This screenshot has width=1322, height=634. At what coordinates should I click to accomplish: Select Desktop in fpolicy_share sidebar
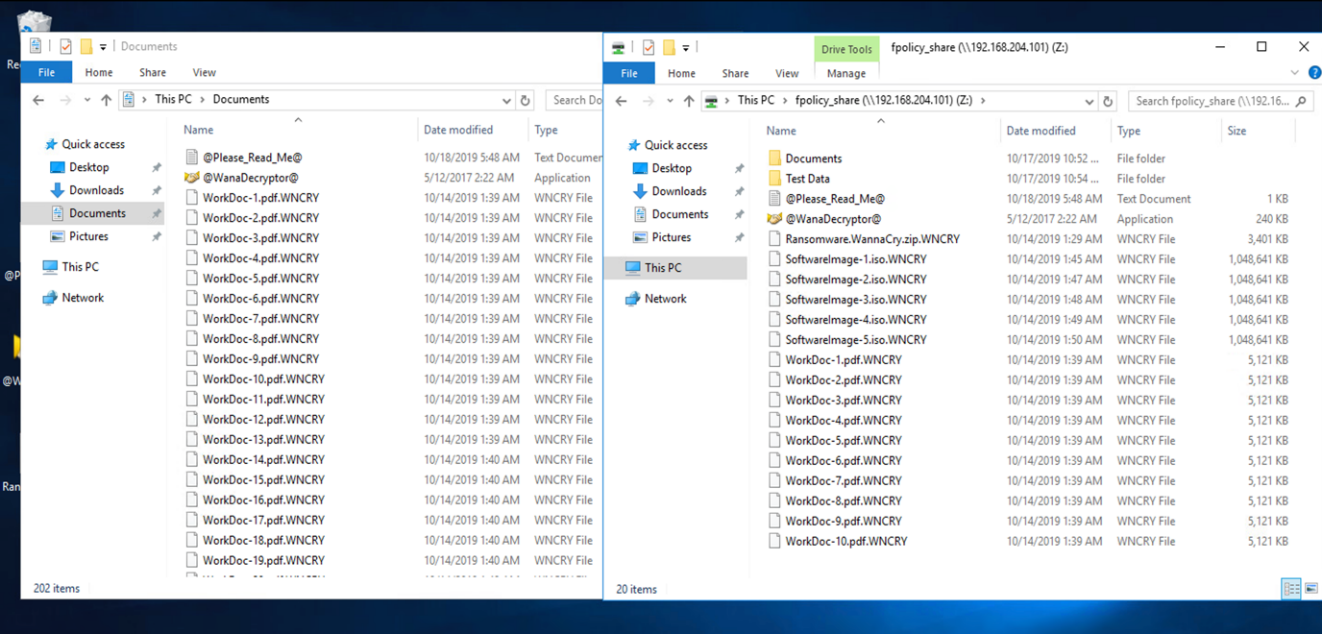pyautogui.click(x=672, y=168)
